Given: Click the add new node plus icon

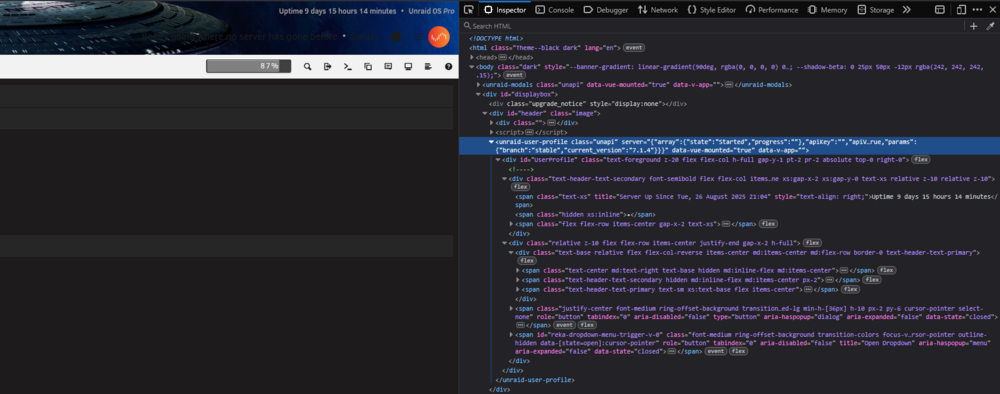Looking at the screenshot, I should (x=974, y=26).
